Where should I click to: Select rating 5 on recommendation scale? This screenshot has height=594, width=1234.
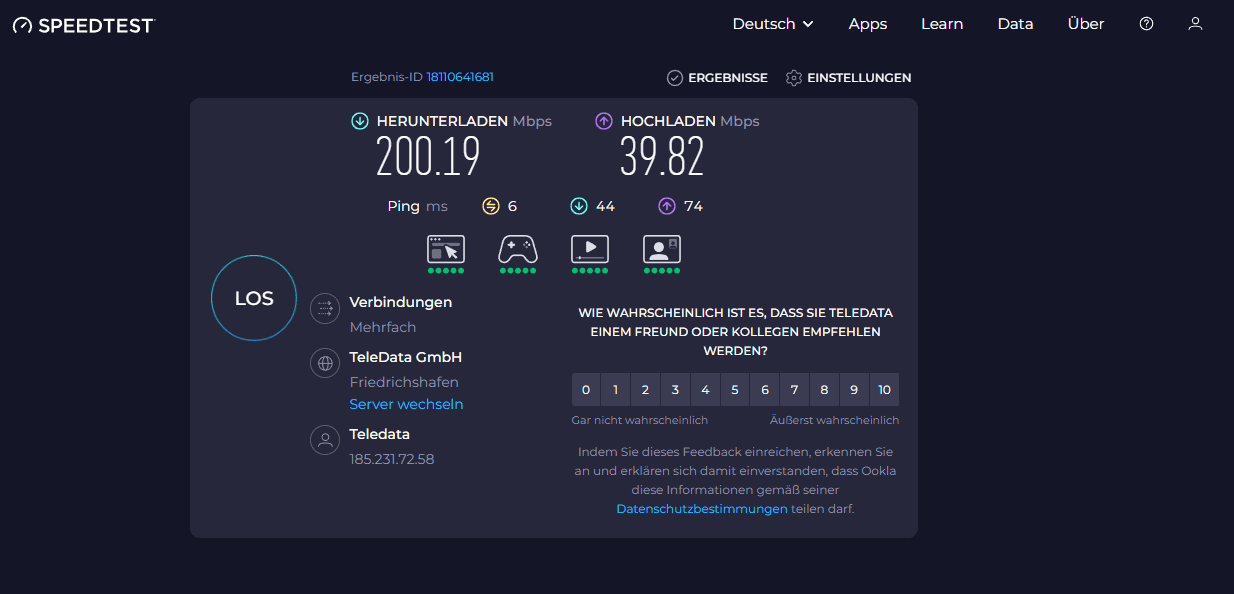[x=735, y=390]
